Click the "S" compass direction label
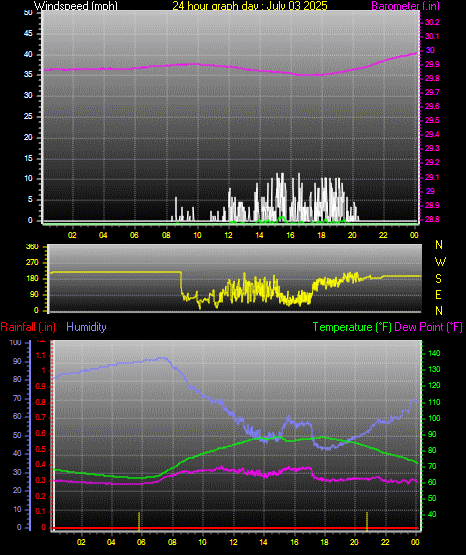Image resolution: width=466 pixels, height=555 pixels. tap(438, 279)
